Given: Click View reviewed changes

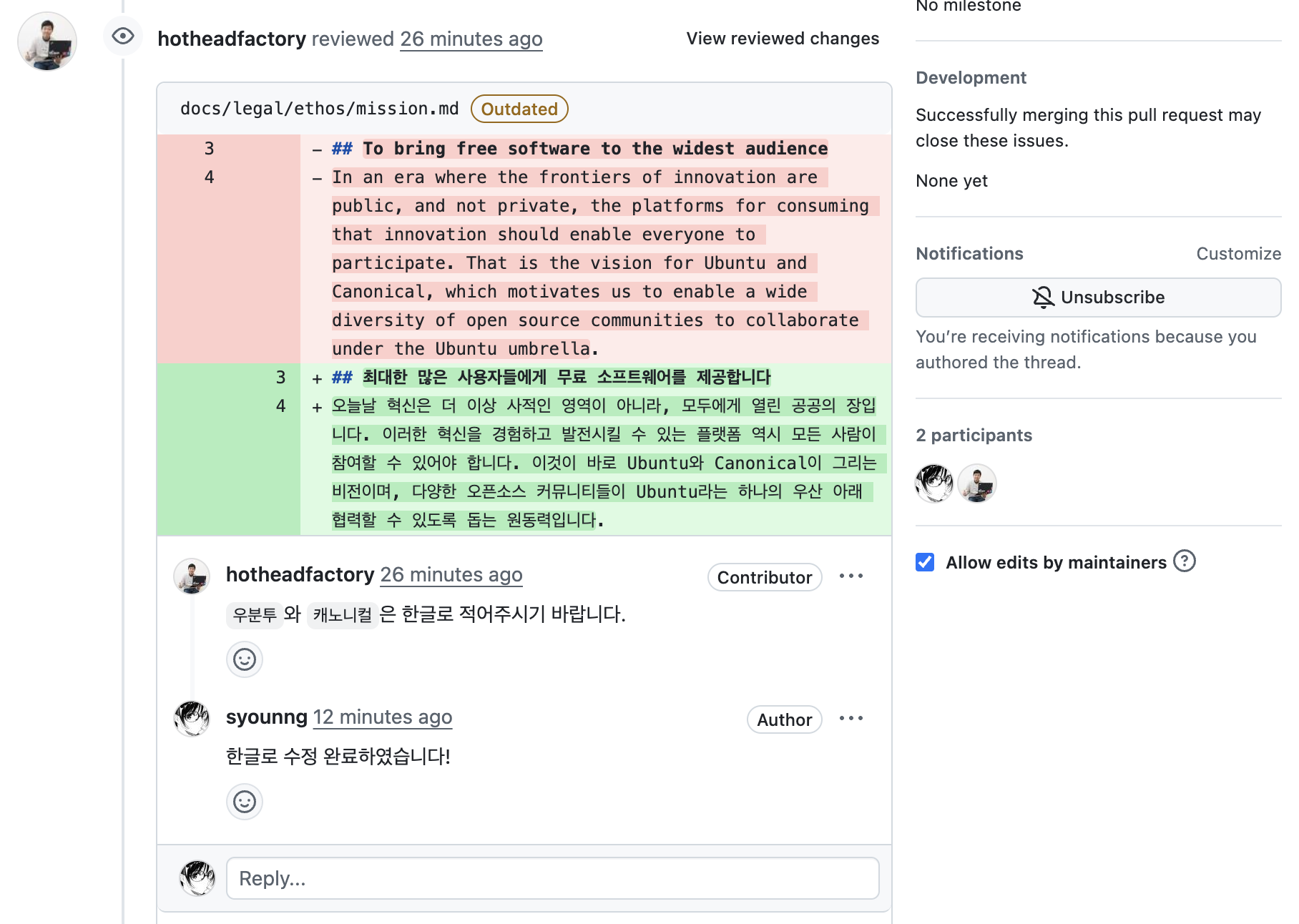Looking at the screenshot, I should click(x=783, y=39).
